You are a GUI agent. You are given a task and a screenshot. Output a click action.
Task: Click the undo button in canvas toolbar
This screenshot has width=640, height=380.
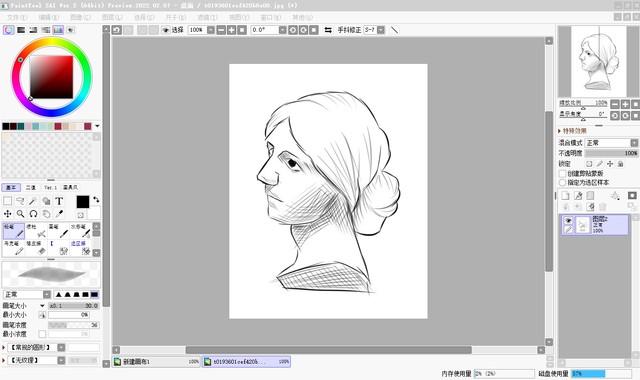click(x=117, y=30)
